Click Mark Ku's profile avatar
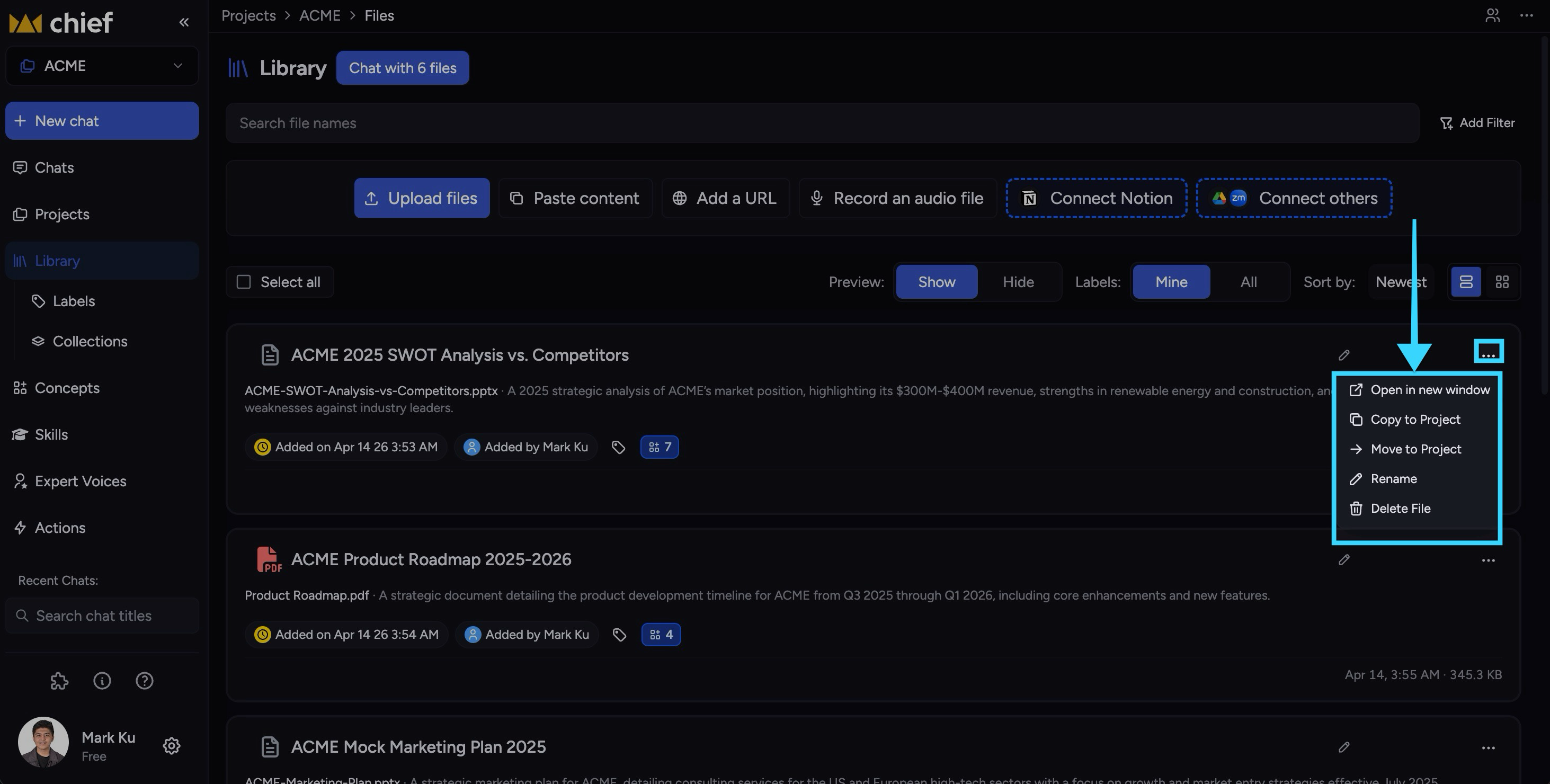The height and width of the screenshot is (784, 1550). click(43, 742)
